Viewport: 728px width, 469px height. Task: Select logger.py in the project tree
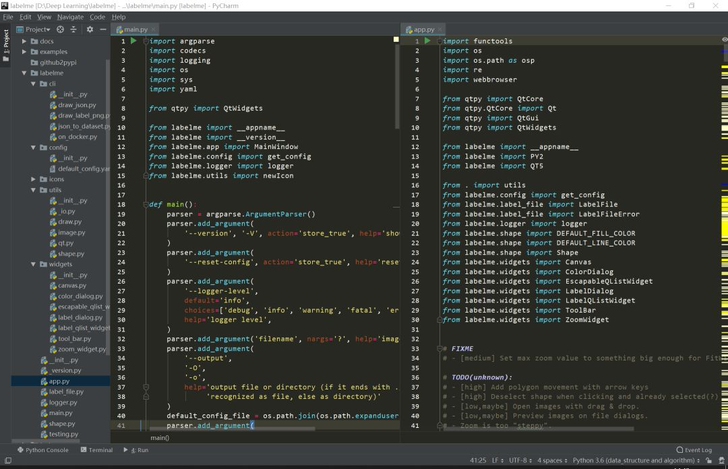tap(59, 403)
